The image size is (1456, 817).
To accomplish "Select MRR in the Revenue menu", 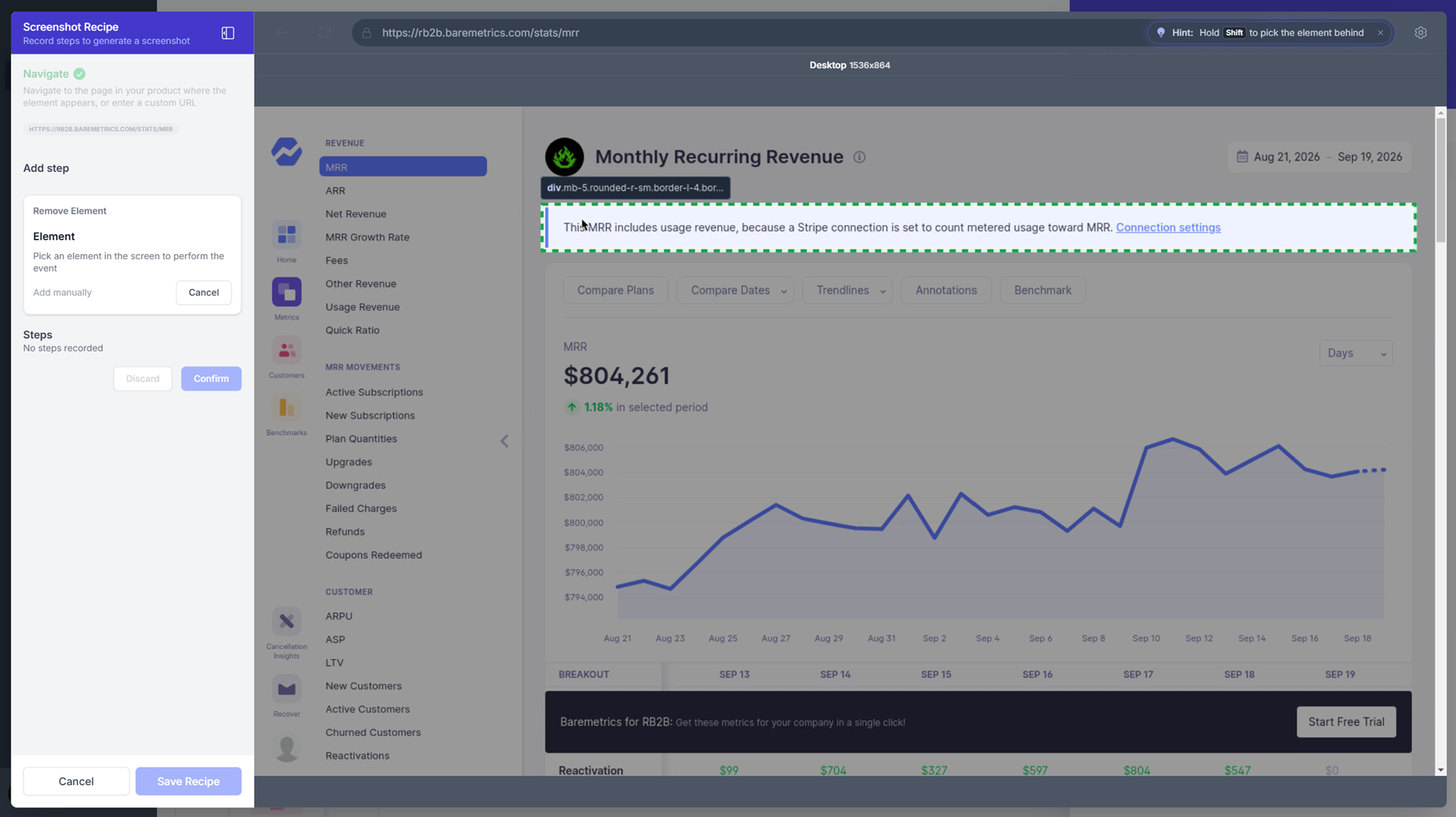I will click(403, 167).
